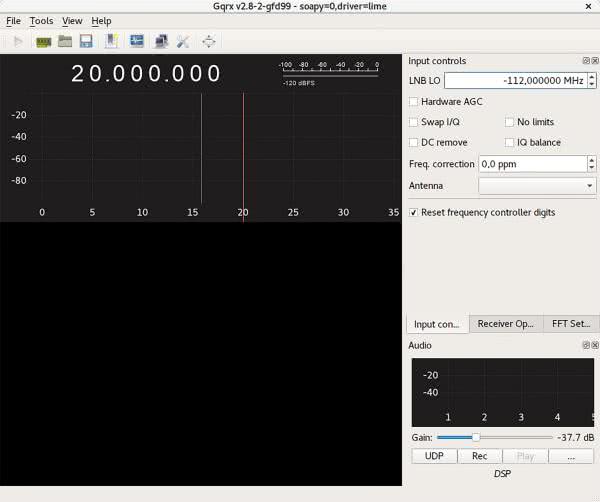Click the Freq. correction spinner arrows
Image resolution: width=600 pixels, height=502 pixels.
(x=591, y=164)
